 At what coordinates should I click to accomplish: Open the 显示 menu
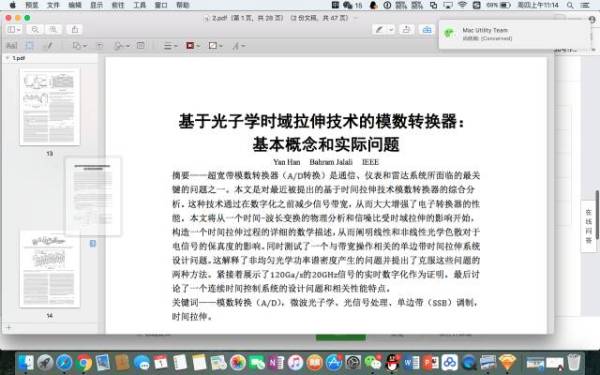[x=96, y=5]
